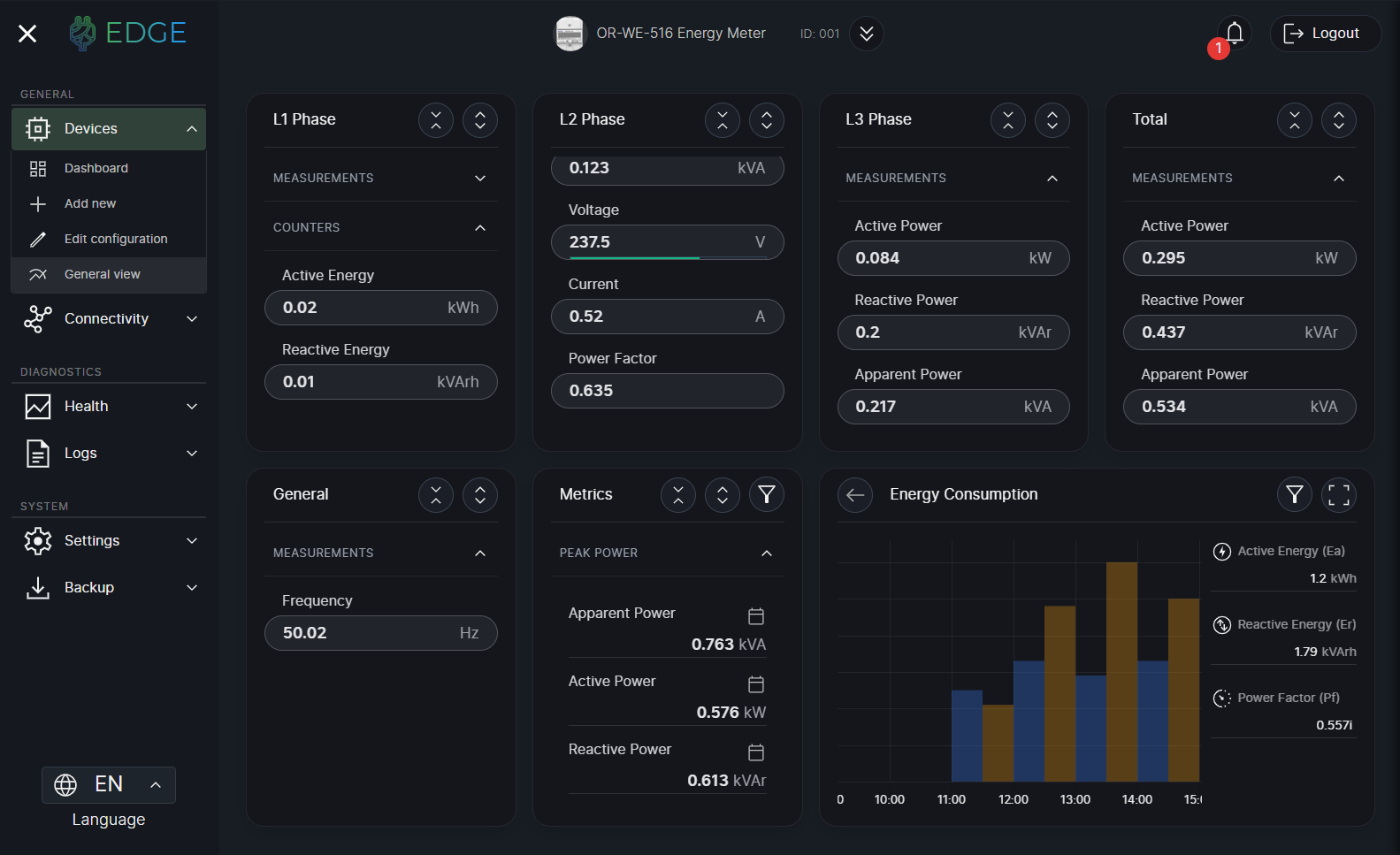Expand all sections in L3 Phase card
The image size is (1400, 855).
(x=1052, y=120)
